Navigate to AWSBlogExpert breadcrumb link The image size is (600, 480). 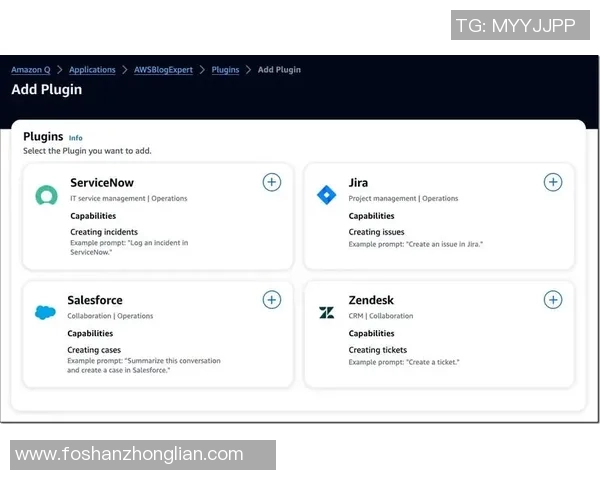point(164,70)
